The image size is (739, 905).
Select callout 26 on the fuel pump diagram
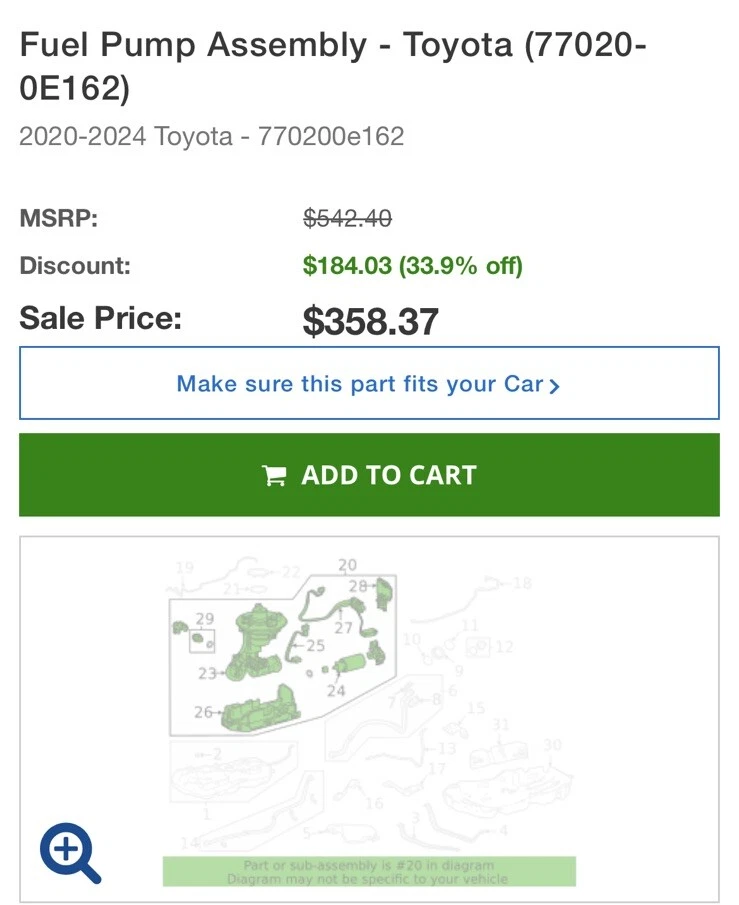(x=203, y=712)
